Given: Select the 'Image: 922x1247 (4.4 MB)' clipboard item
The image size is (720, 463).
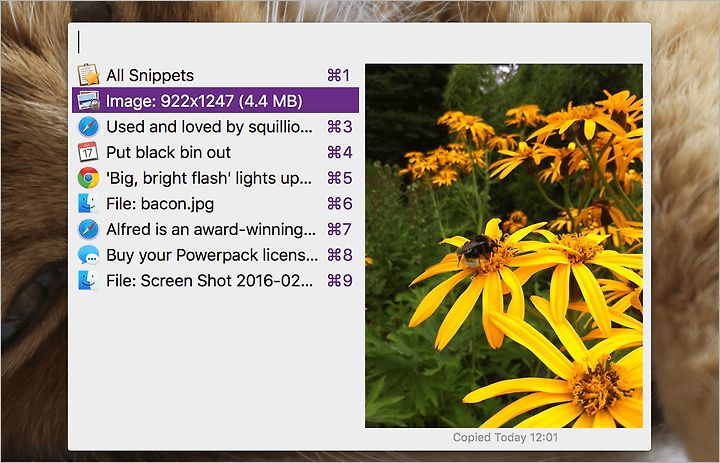Looking at the screenshot, I should 215,101.
